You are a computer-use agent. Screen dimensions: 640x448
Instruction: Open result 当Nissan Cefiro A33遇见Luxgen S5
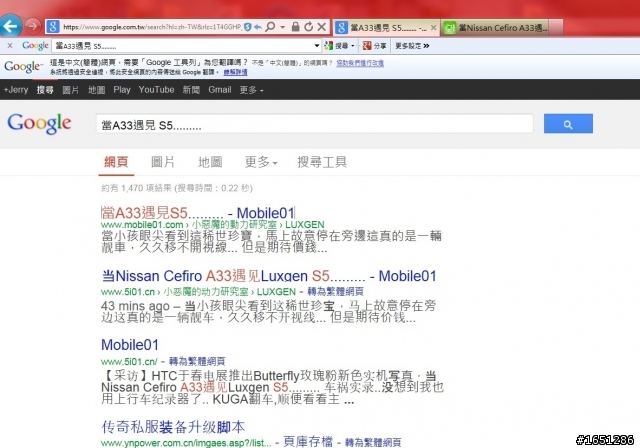tap(269, 276)
